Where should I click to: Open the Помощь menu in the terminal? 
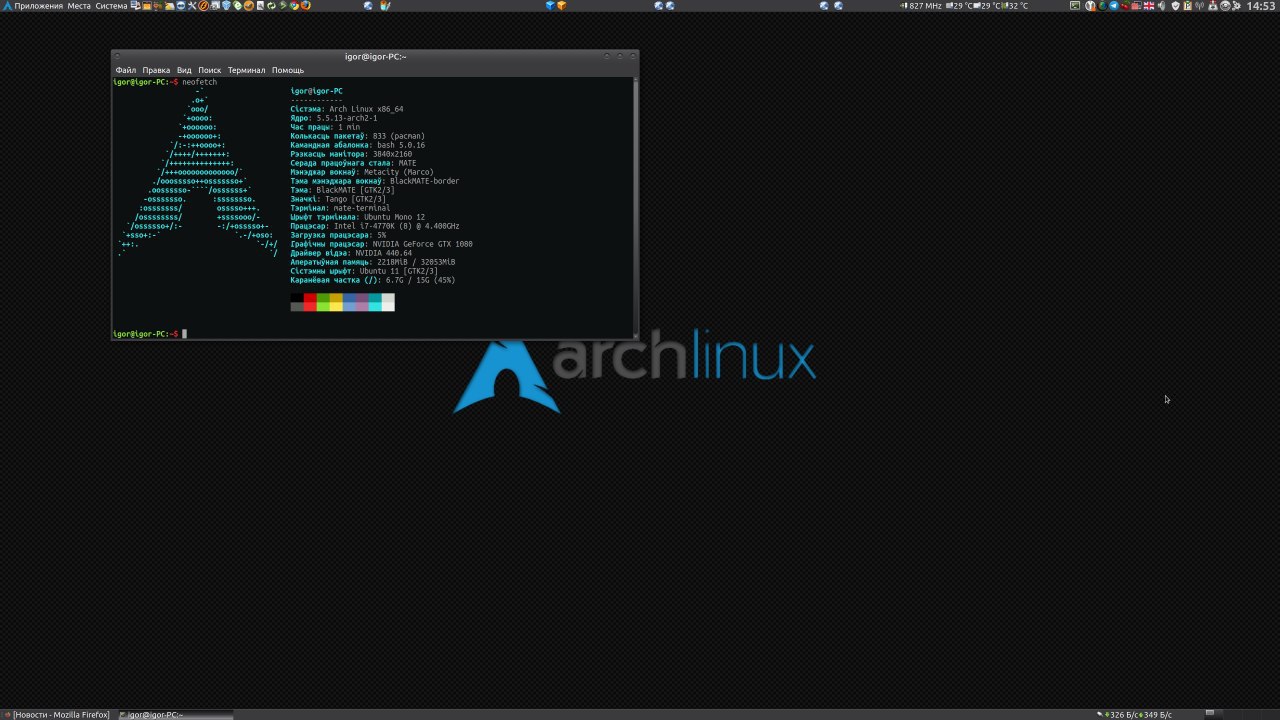coord(288,70)
